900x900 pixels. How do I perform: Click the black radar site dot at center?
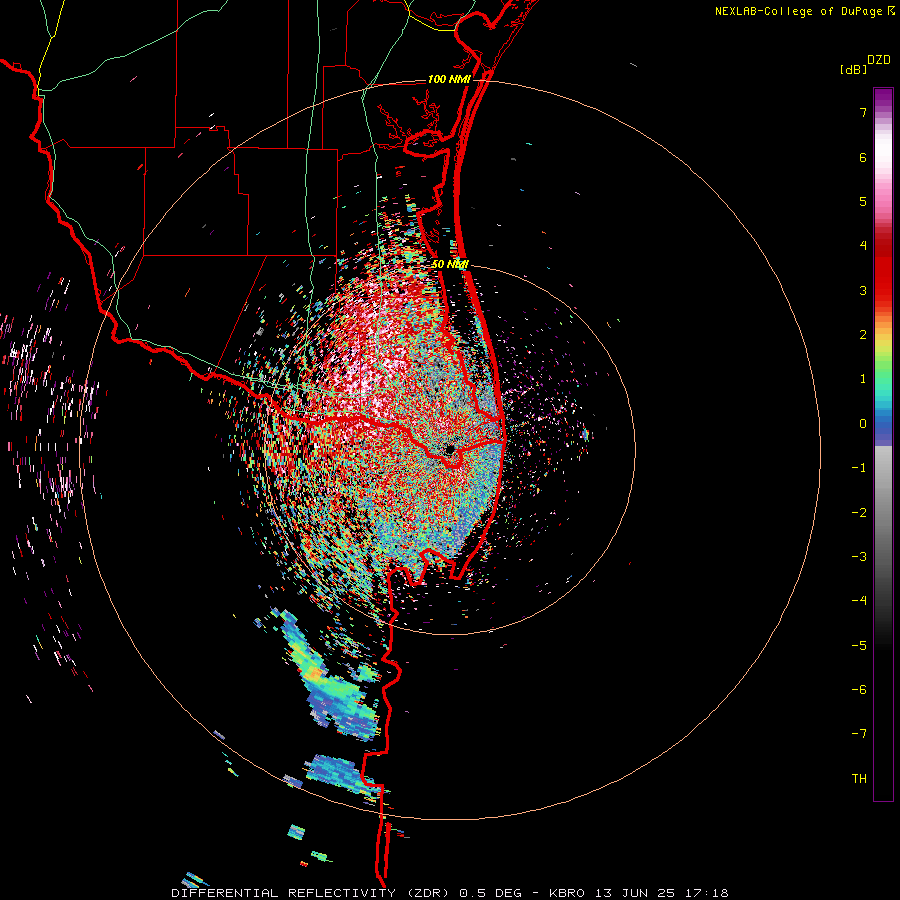(450, 449)
